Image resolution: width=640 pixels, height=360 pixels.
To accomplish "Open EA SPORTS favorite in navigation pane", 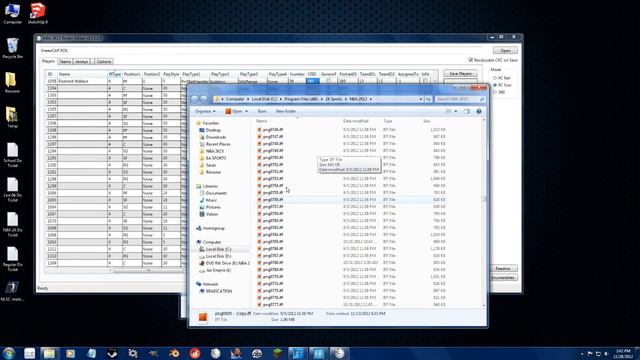I will coord(216,158).
